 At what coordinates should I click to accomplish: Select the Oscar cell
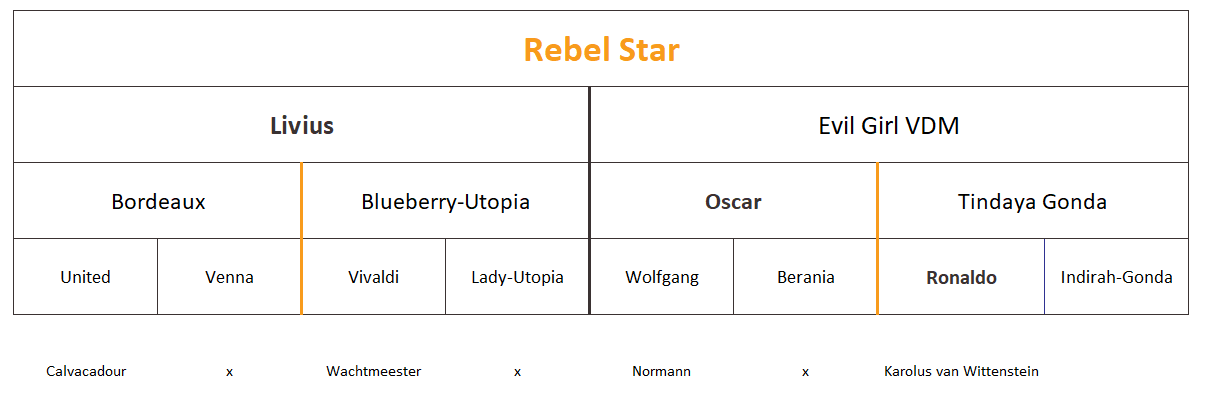pos(733,201)
